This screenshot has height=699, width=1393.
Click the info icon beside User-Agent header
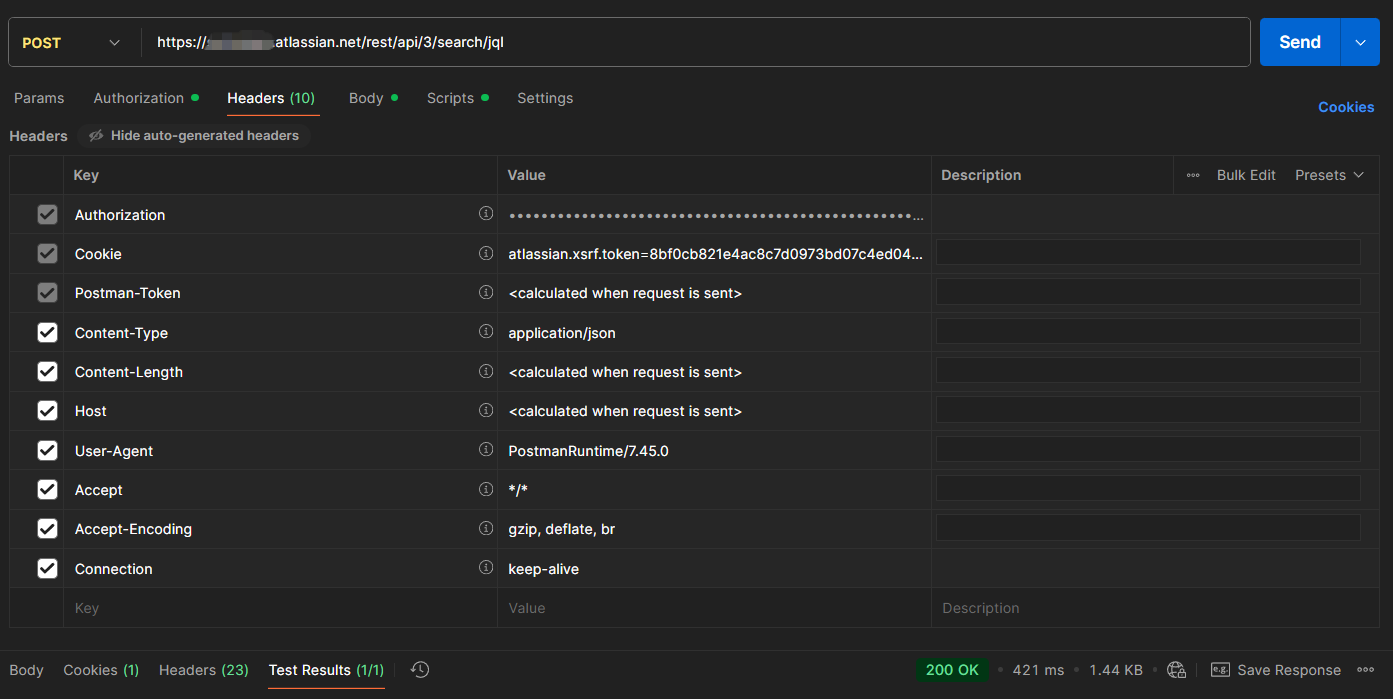click(486, 450)
